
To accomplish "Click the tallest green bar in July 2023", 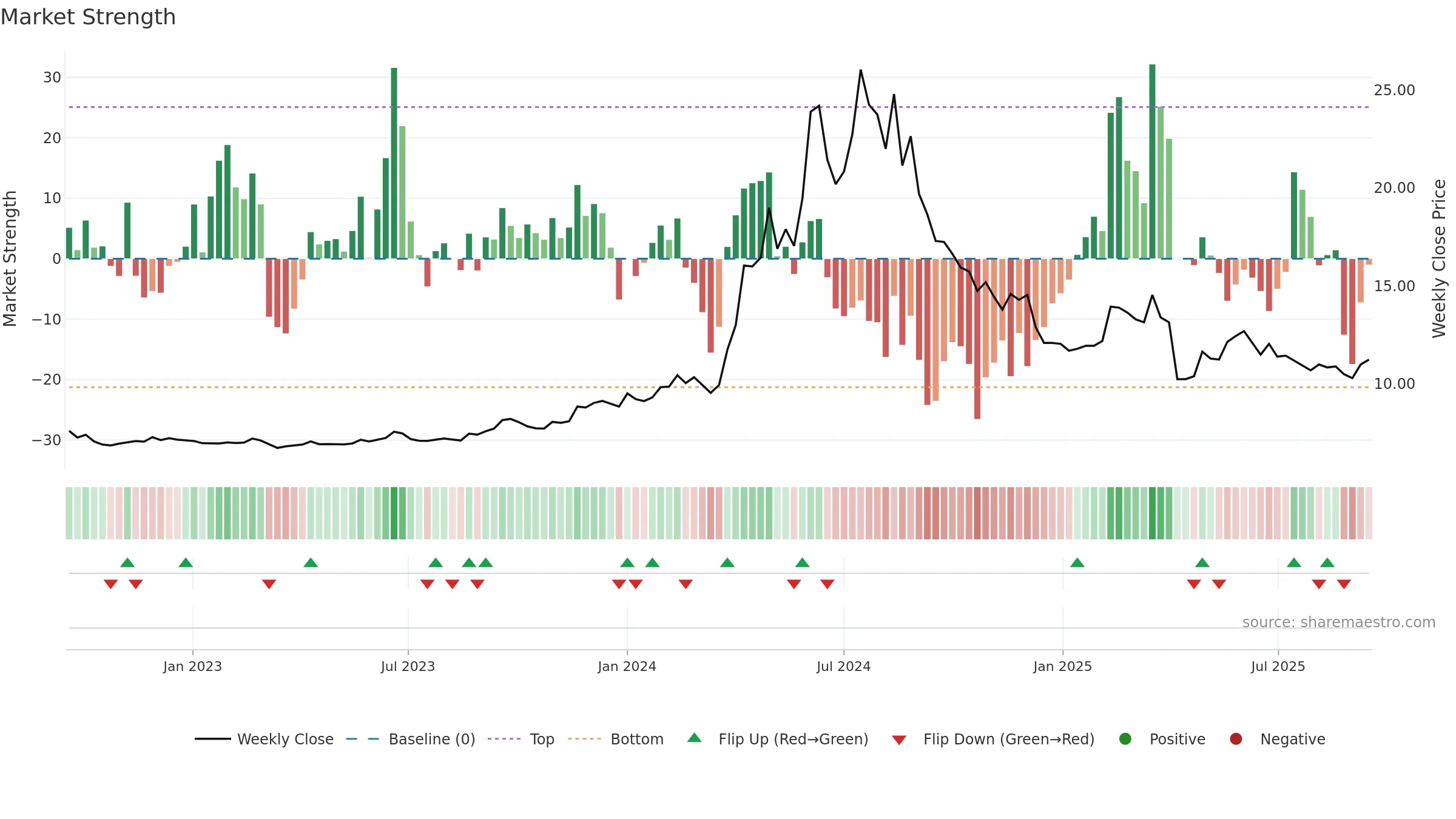I will point(394,163).
